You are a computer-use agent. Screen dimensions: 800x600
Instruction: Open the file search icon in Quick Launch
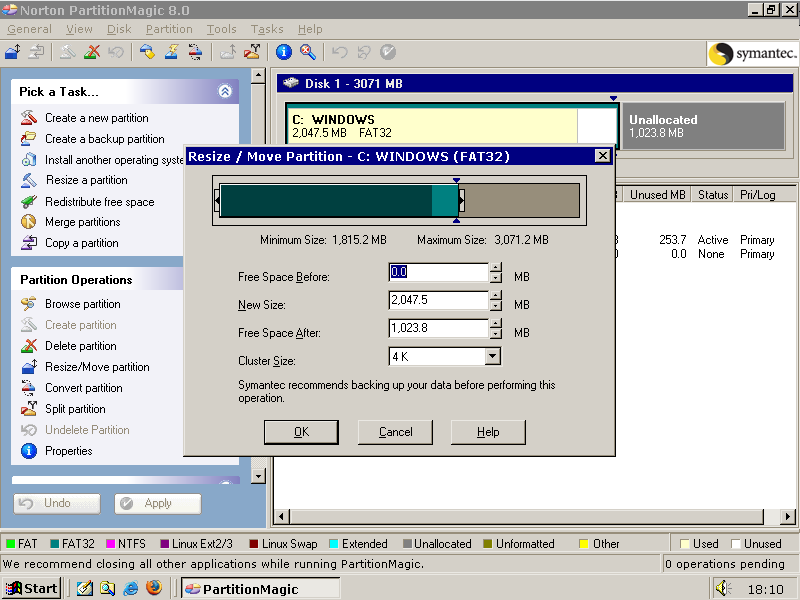(x=108, y=588)
